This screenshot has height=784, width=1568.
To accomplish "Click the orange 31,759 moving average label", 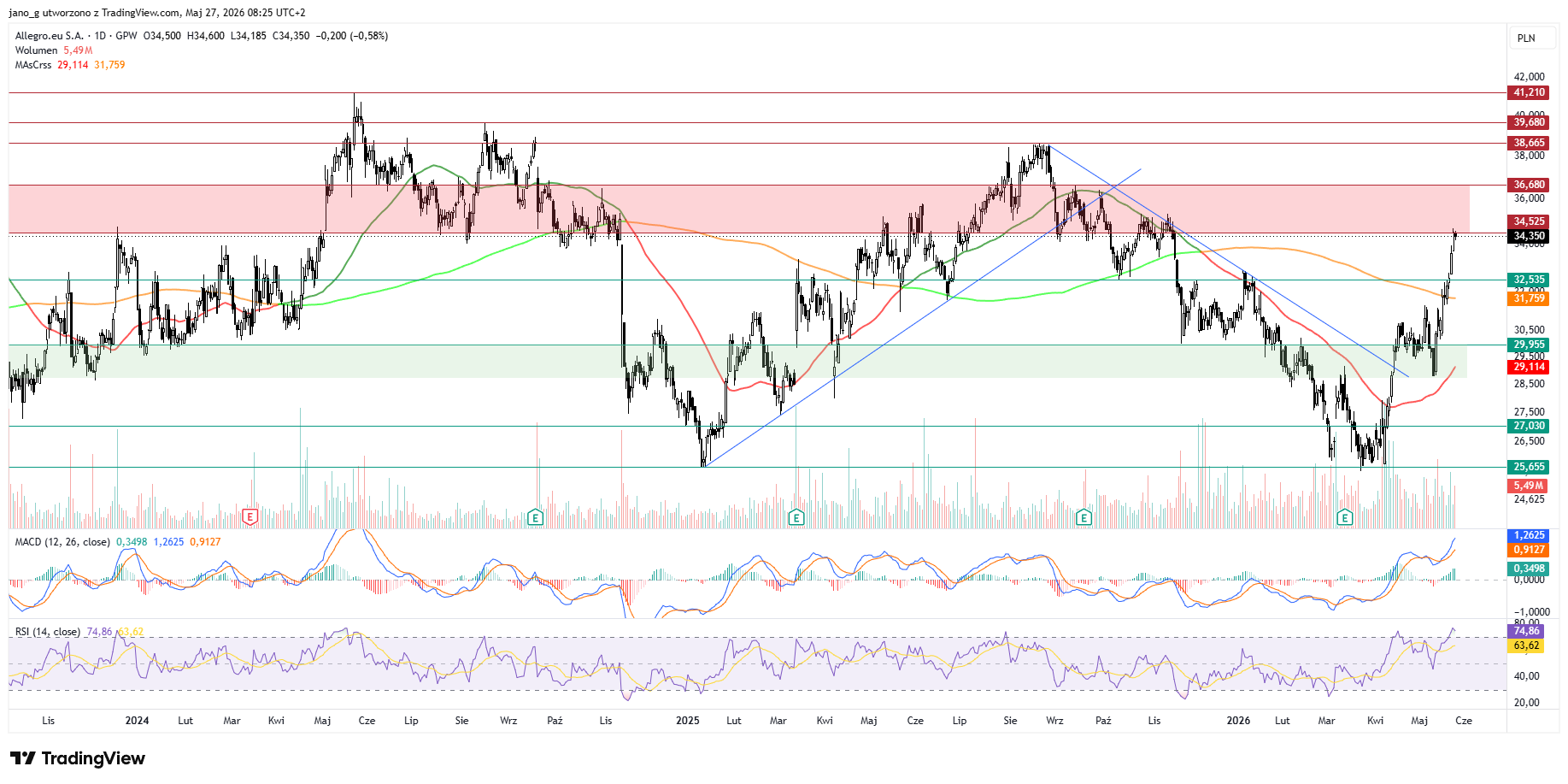I will [x=1529, y=298].
